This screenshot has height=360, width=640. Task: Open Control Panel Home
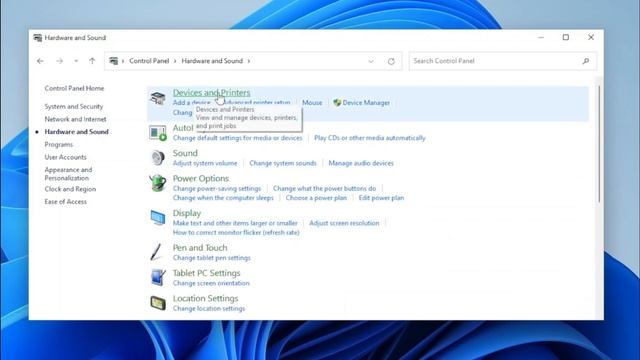point(74,88)
